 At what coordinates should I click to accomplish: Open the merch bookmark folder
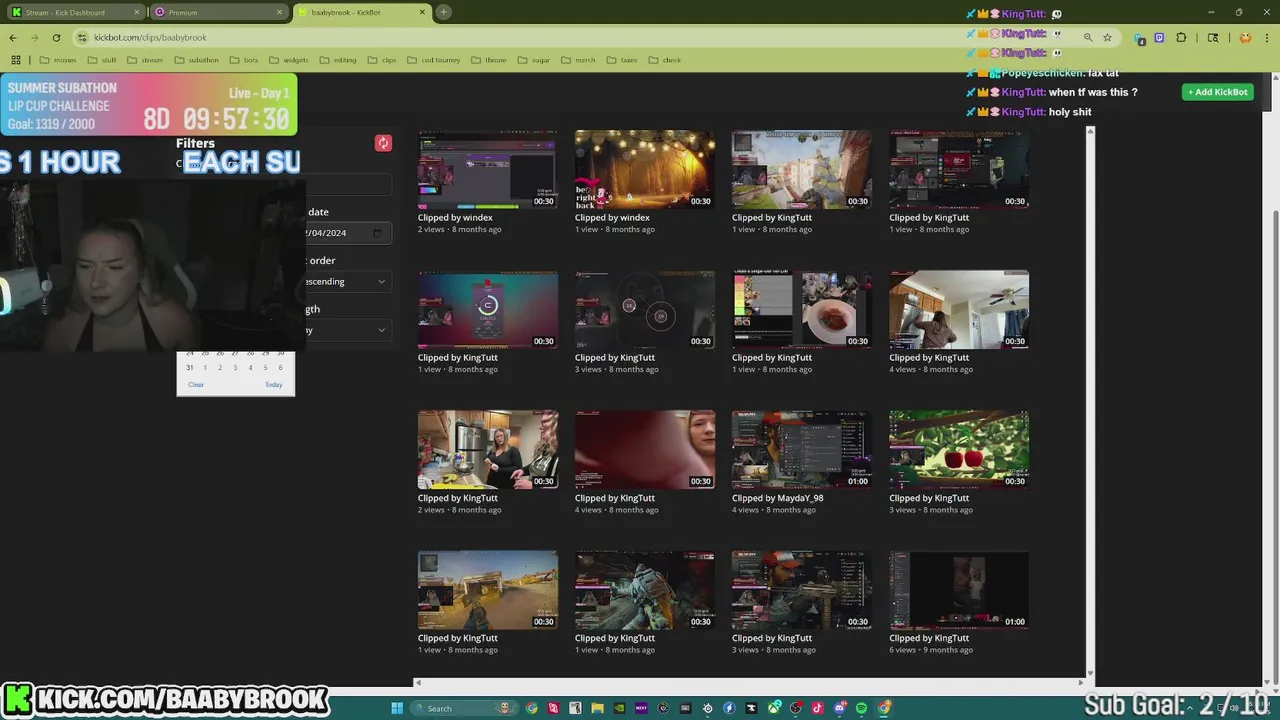tap(578, 60)
